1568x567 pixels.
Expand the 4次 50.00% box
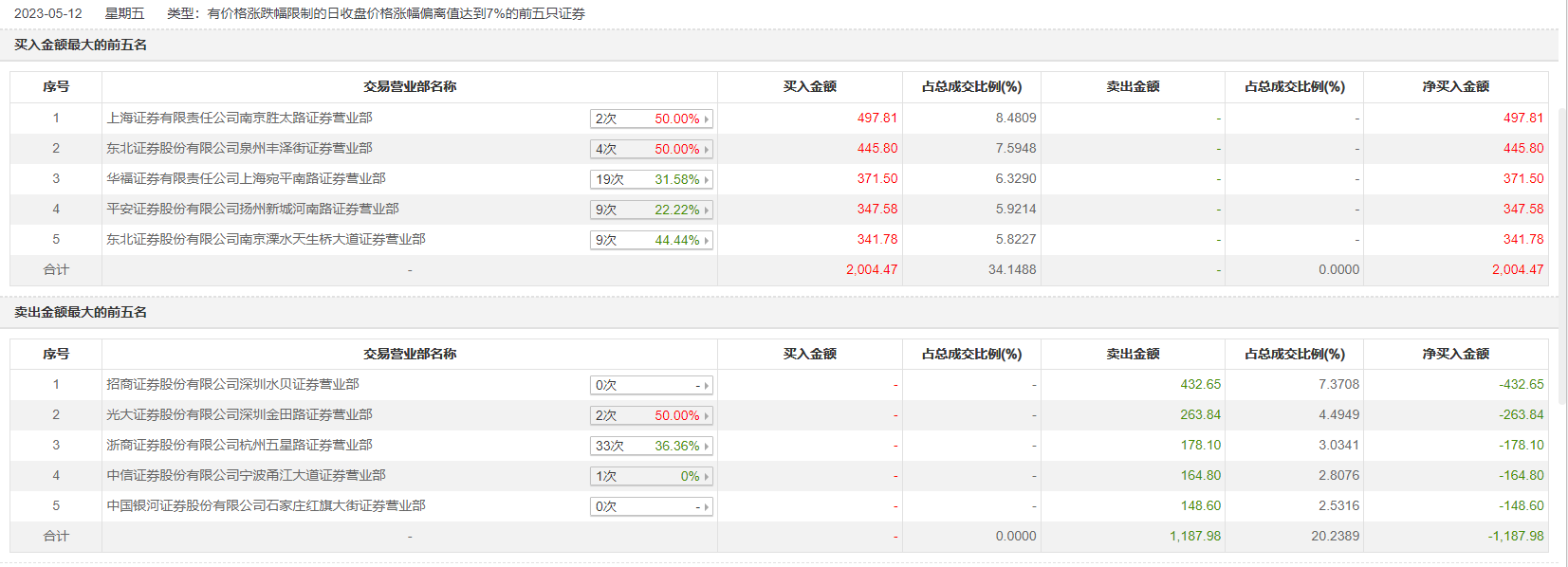point(651,149)
